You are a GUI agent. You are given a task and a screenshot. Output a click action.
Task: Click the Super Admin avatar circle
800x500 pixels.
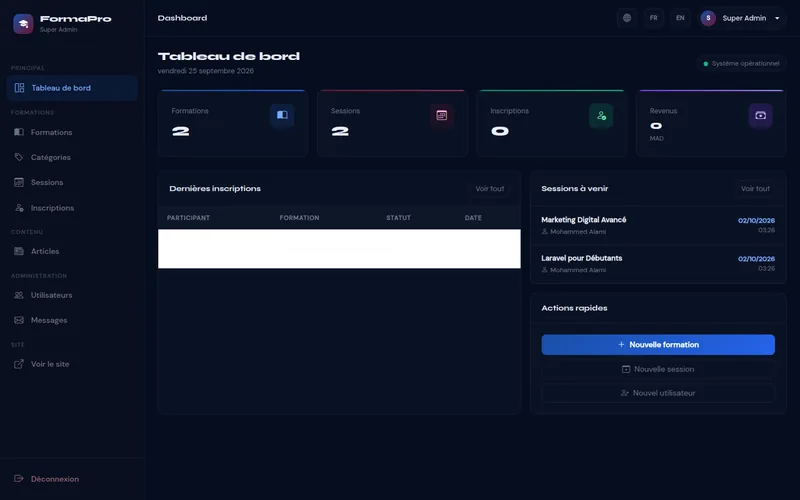tap(708, 18)
